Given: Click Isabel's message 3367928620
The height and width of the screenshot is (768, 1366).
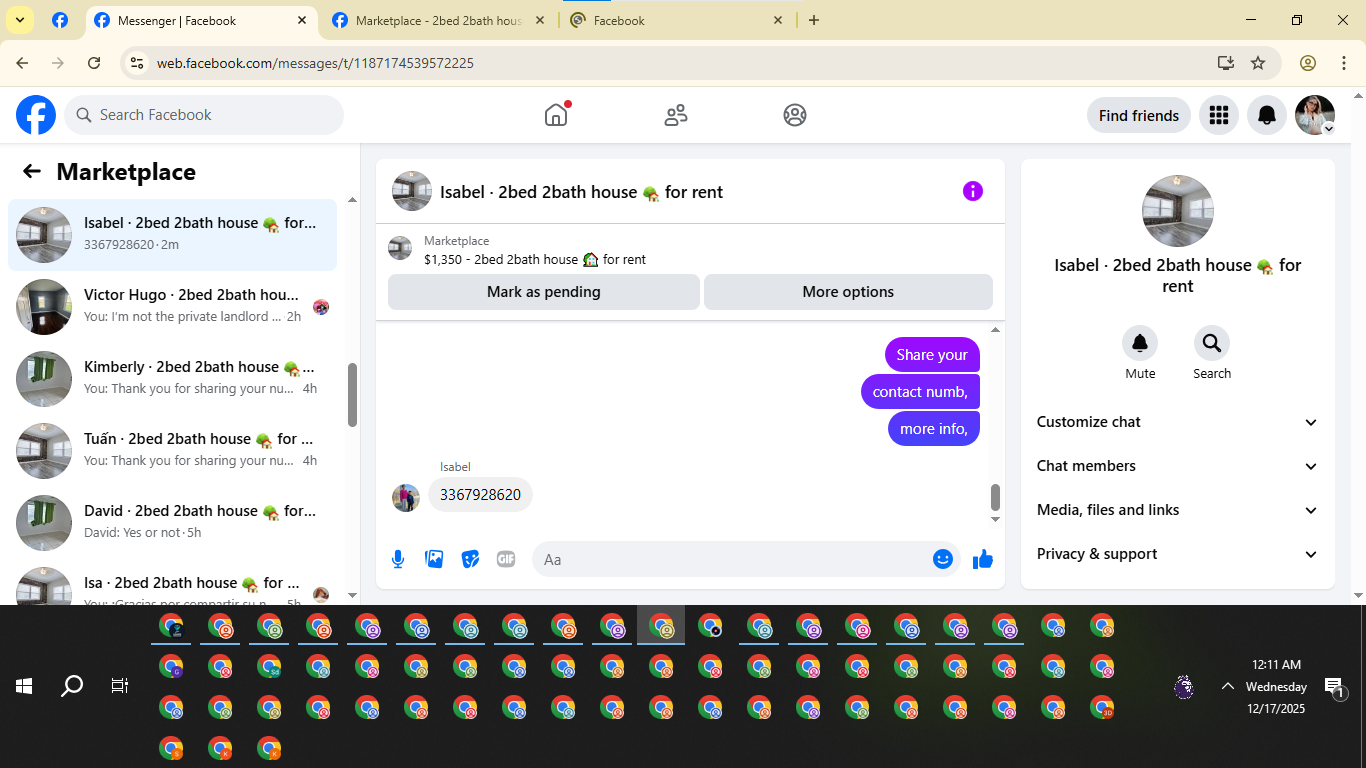Looking at the screenshot, I should coord(480,495).
